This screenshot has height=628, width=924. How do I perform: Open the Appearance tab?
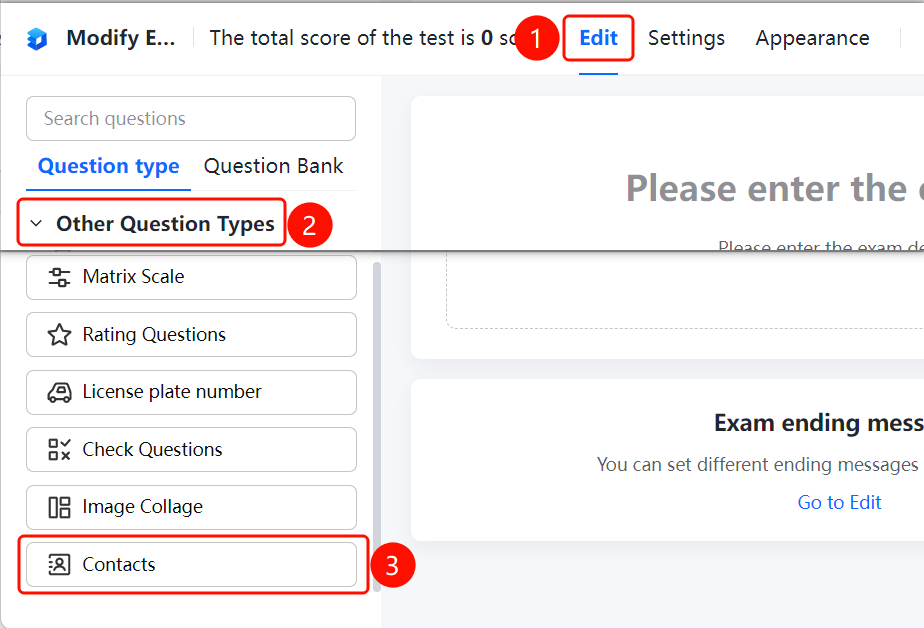812,38
